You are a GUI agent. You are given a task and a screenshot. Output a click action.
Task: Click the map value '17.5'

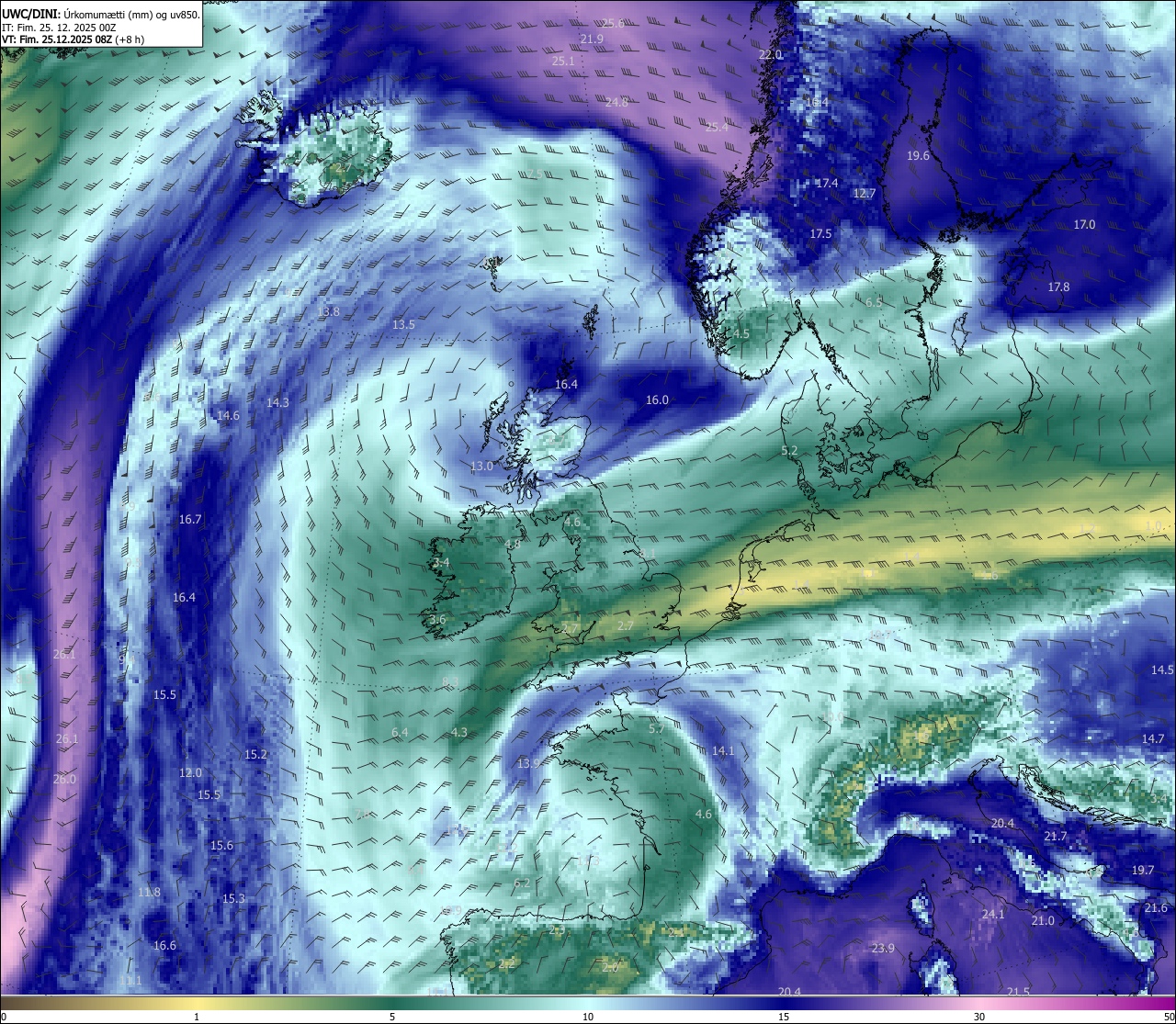click(x=820, y=233)
